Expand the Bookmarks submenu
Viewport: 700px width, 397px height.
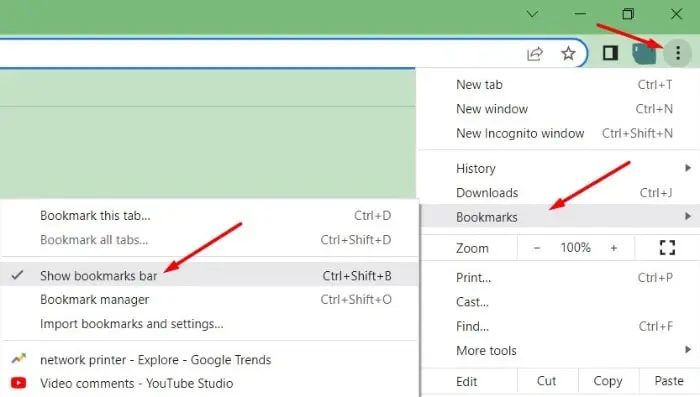[x=560, y=217]
